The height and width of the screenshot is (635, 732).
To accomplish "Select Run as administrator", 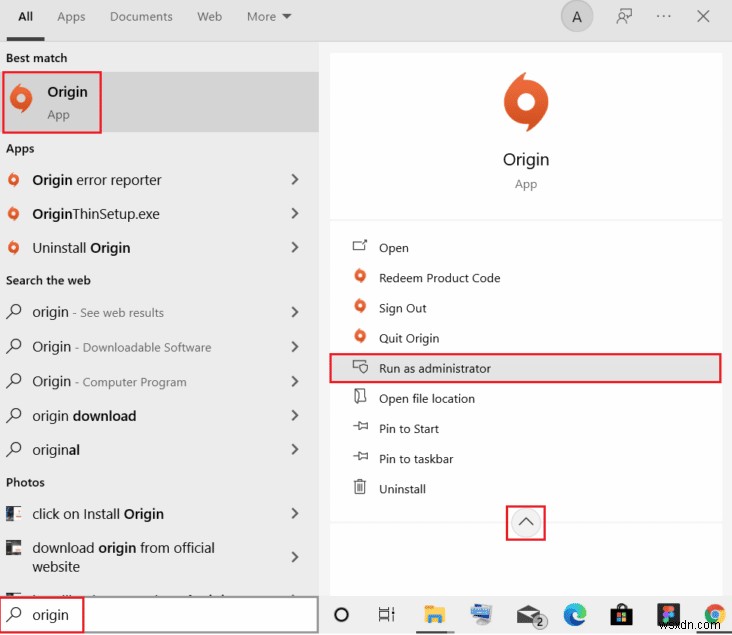I will click(526, 368).
